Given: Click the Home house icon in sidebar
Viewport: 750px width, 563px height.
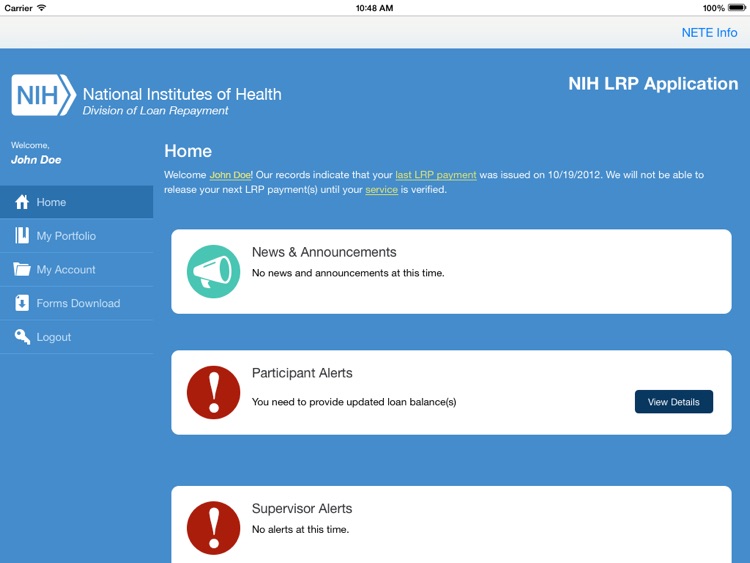Looking at the screenshot, I should coord(22,202).
